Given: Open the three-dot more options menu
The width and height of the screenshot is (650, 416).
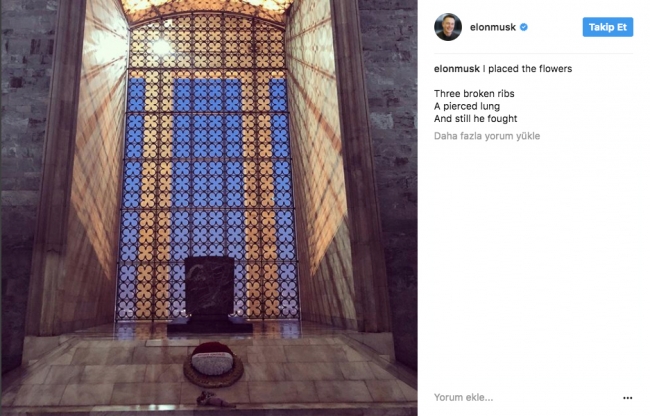Looking at the screenshot, I should (628, 398).
